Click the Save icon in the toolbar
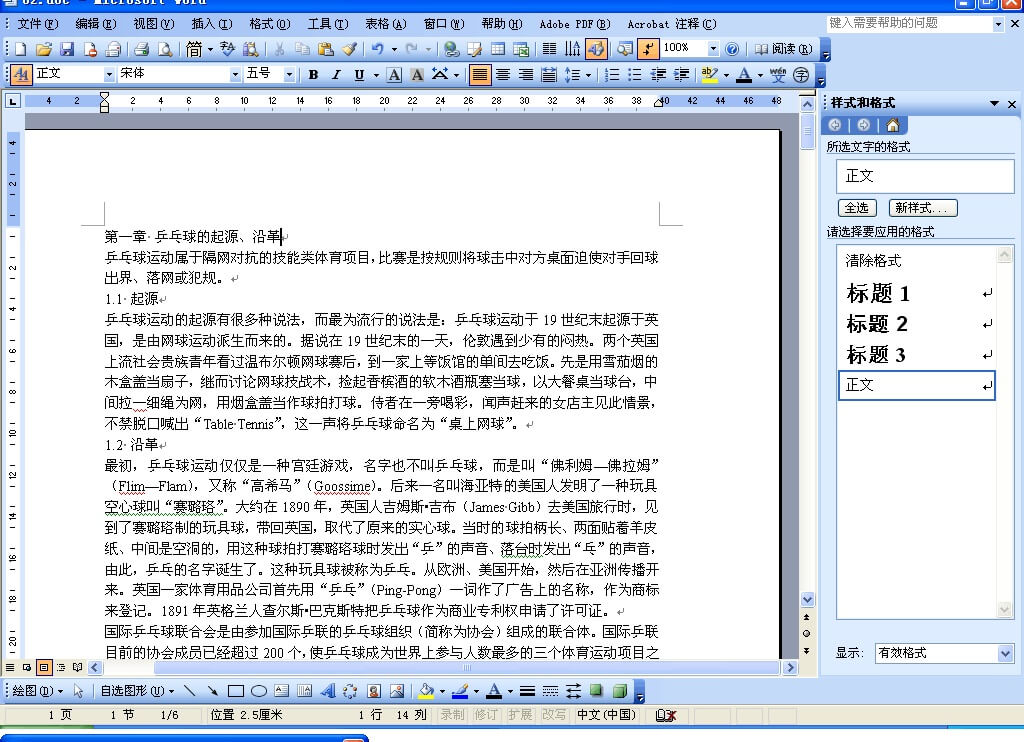 click(67, 48)
